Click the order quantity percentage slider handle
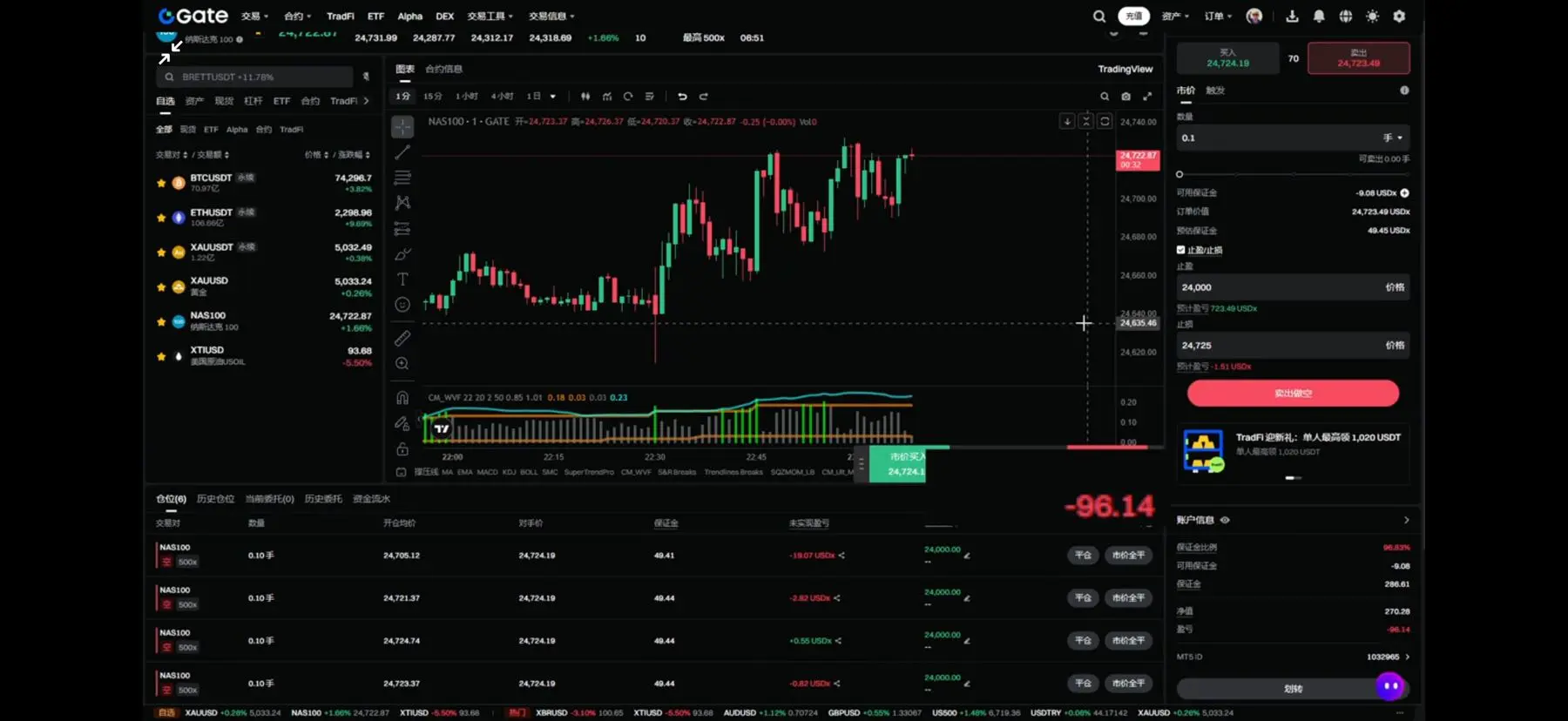1568x721 pixels. coord(1179,174)
